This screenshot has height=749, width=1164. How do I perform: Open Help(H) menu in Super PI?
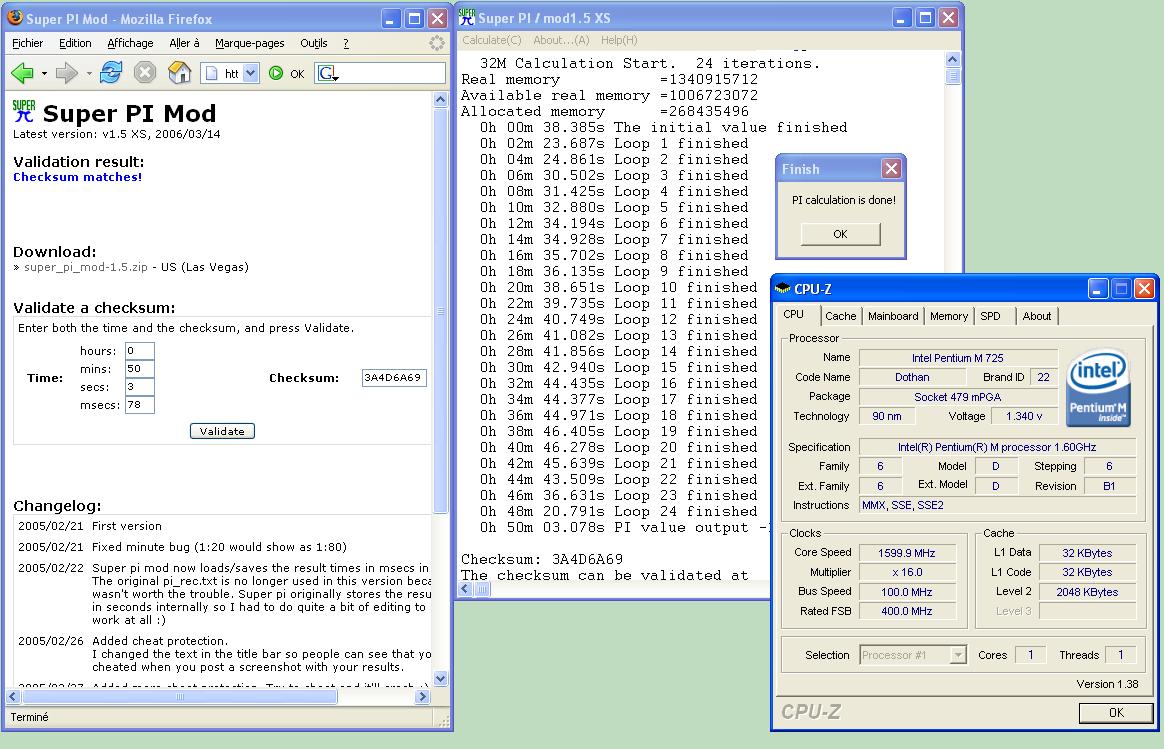tap(619, 40)
